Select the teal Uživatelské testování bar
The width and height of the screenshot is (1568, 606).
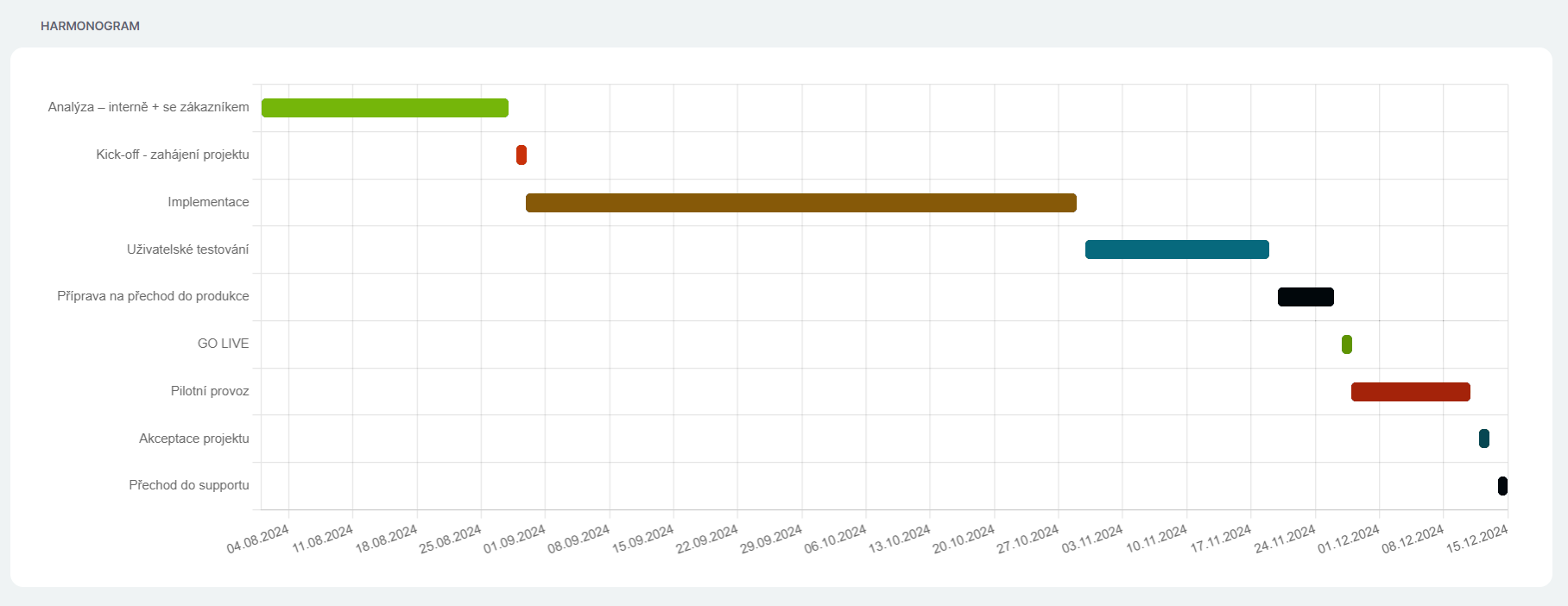click(x=1177, y=249)
